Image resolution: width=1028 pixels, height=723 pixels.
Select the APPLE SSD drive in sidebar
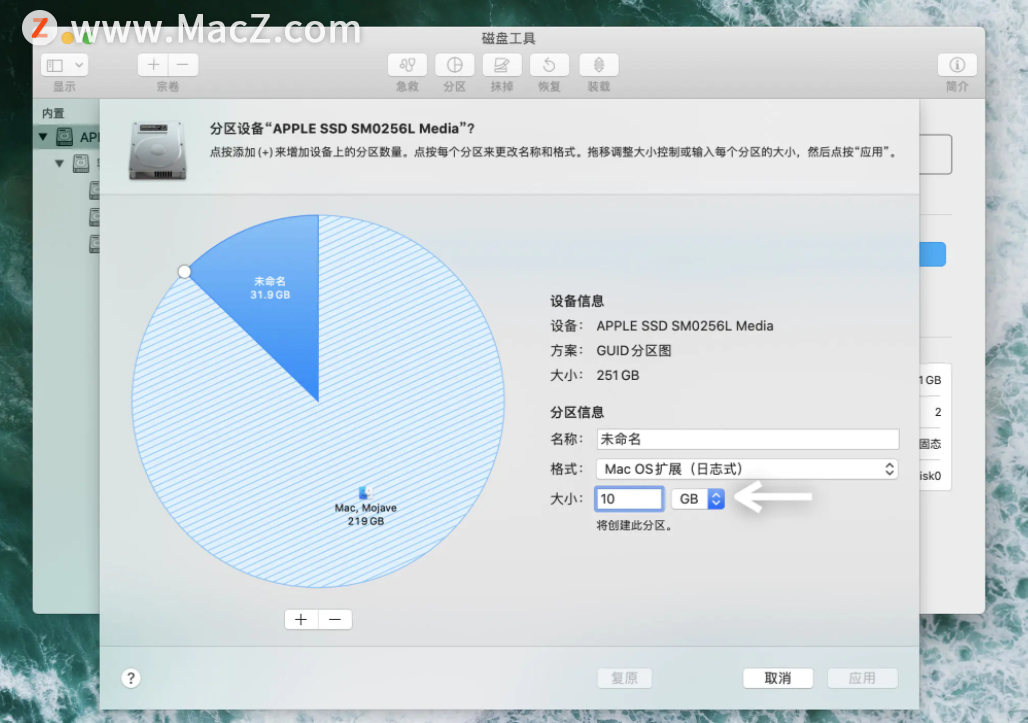click(x=65, y=137)
